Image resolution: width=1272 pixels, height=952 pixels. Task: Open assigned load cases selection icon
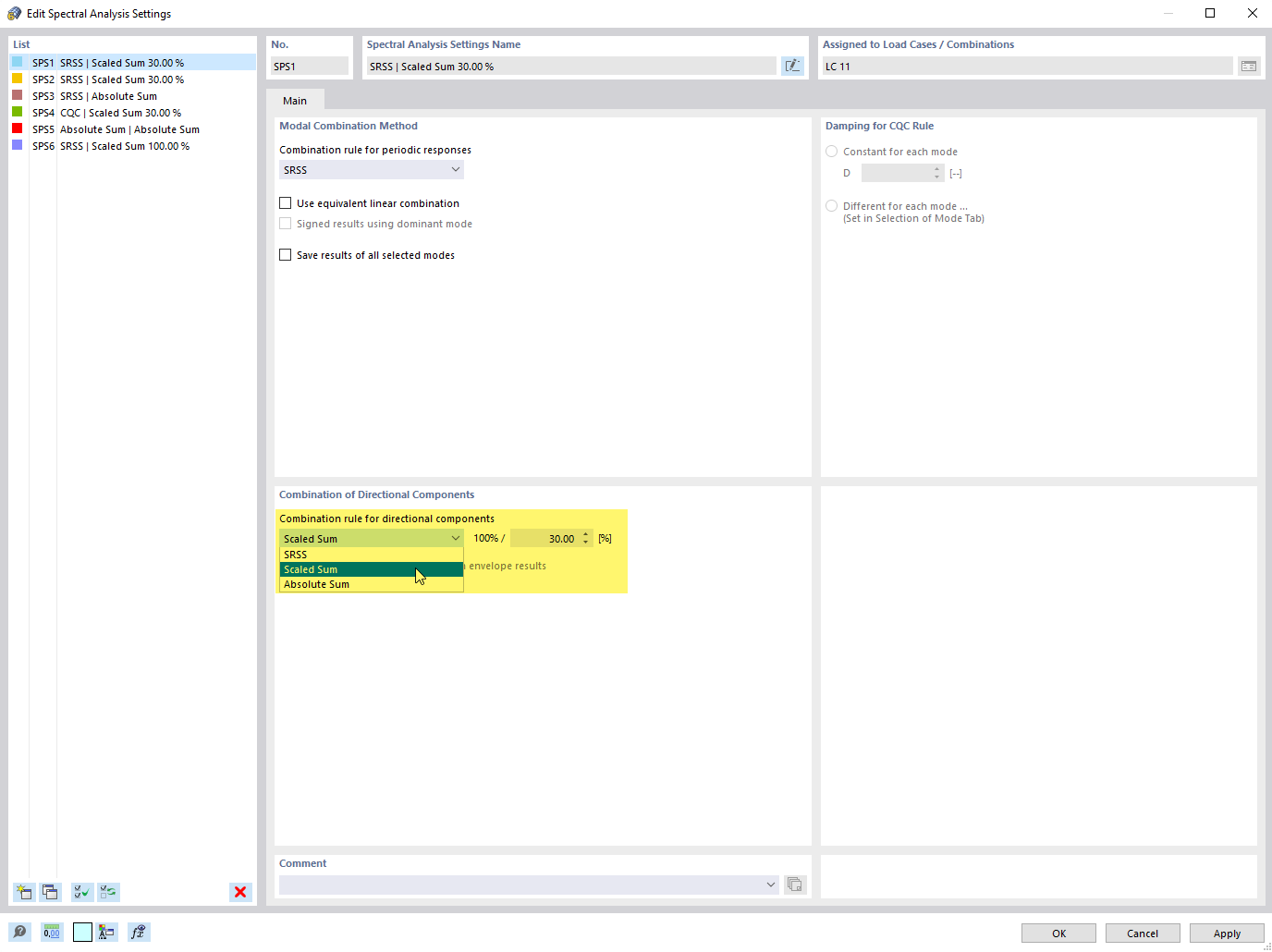click(1249, 66)
